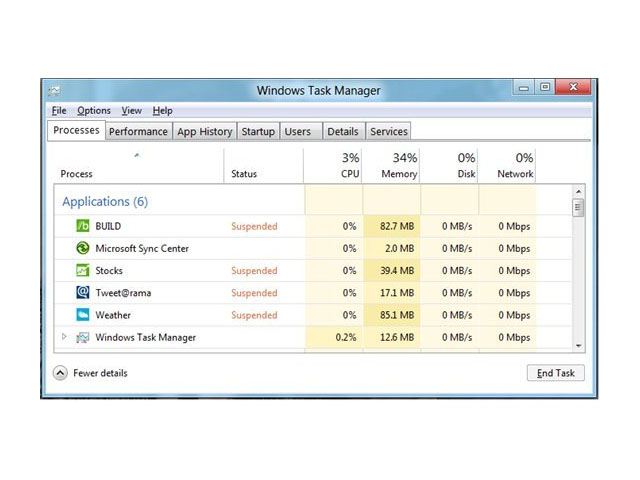Click the 17.1 MB memory value
The image size is (640, 480).
pos(397,293)
